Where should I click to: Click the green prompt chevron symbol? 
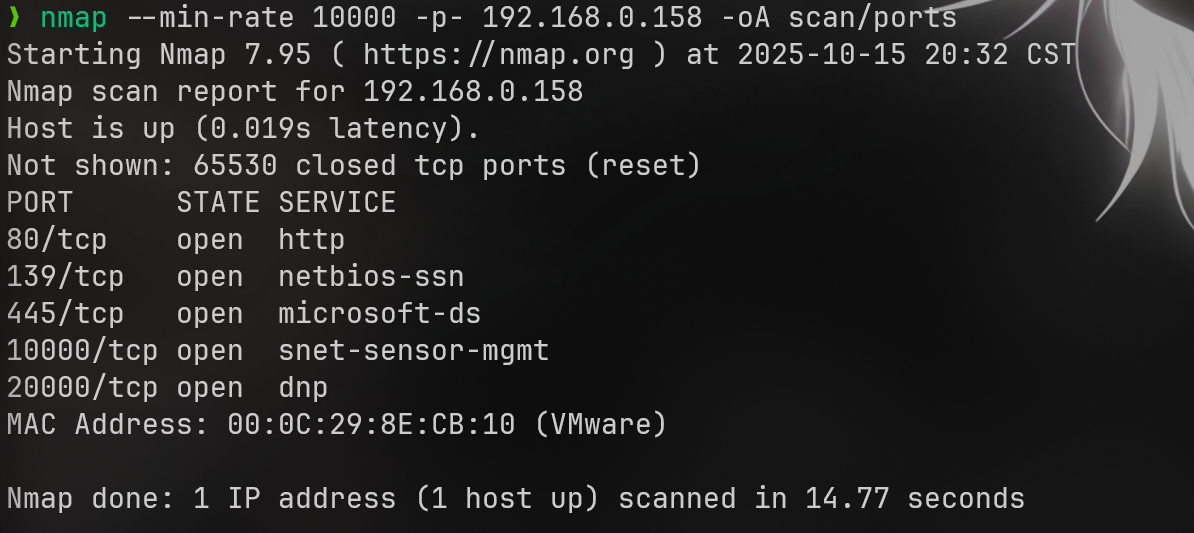(x=14, y=18)
